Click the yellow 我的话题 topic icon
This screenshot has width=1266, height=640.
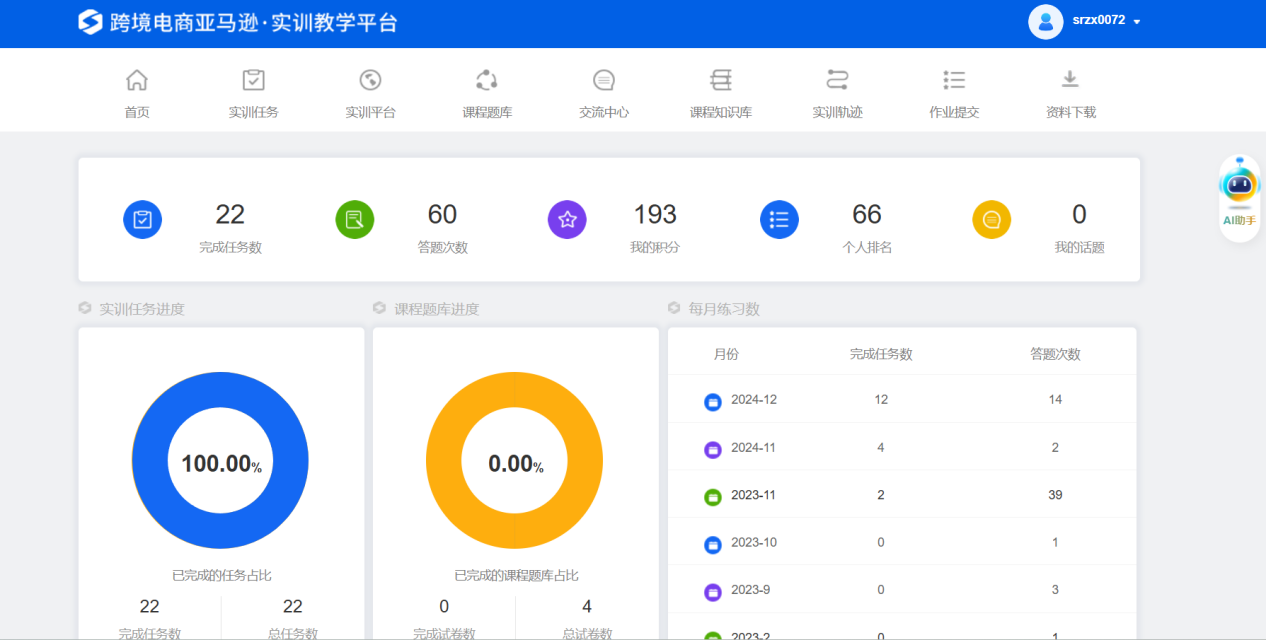tap(991, 220)
